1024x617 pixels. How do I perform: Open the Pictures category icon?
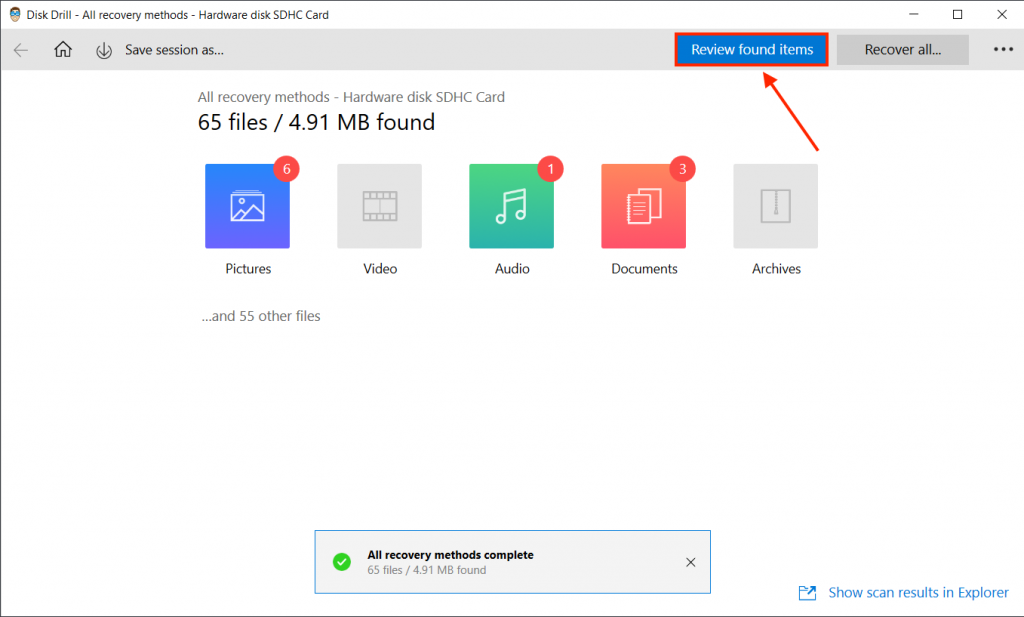247,205
